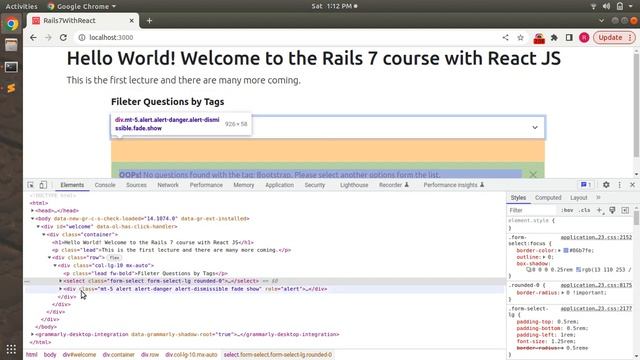This screenshot has height=360, width=640.
Task: Collapse the div id welcome node
Action: click(38, 227)
